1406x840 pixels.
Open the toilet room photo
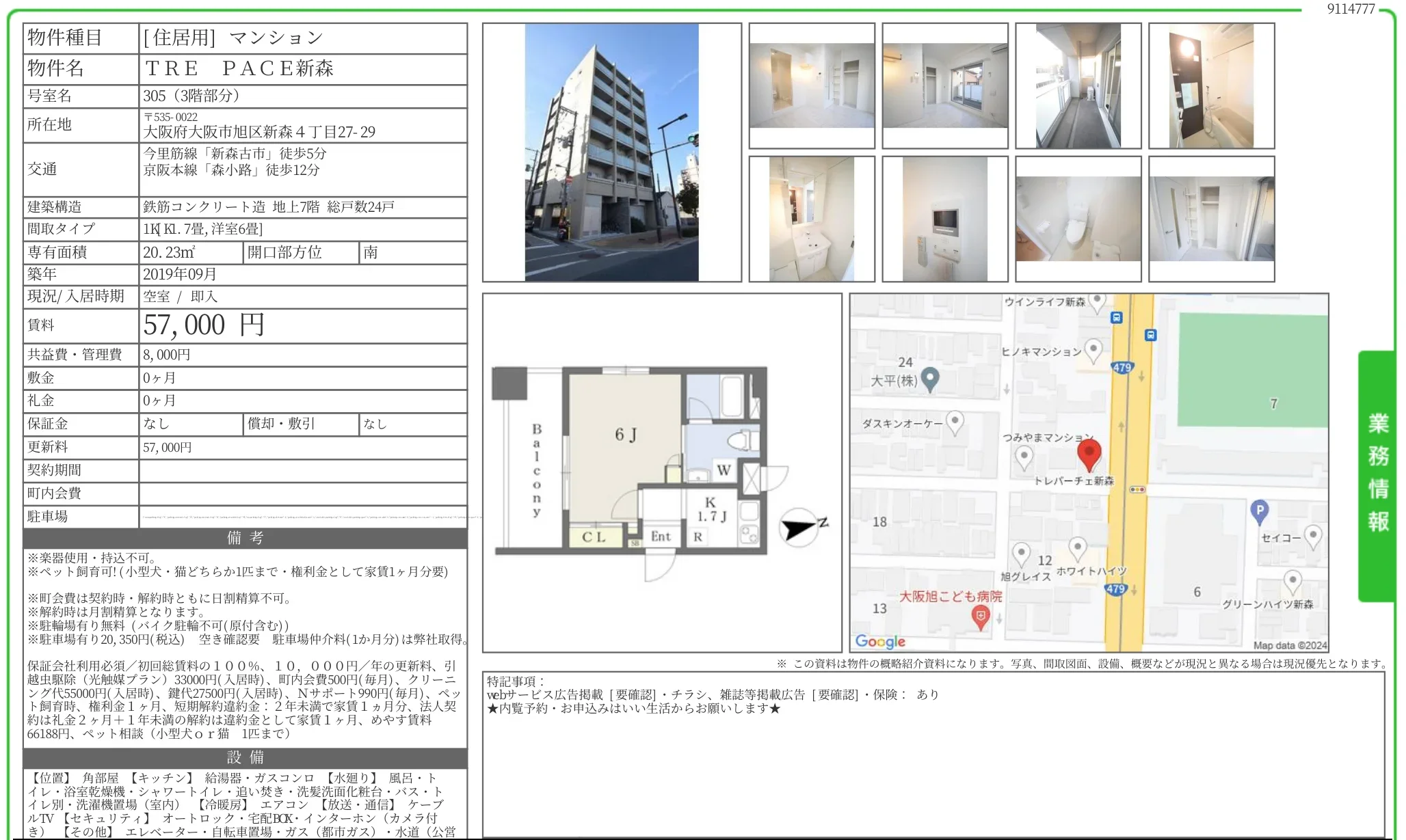1078,219
